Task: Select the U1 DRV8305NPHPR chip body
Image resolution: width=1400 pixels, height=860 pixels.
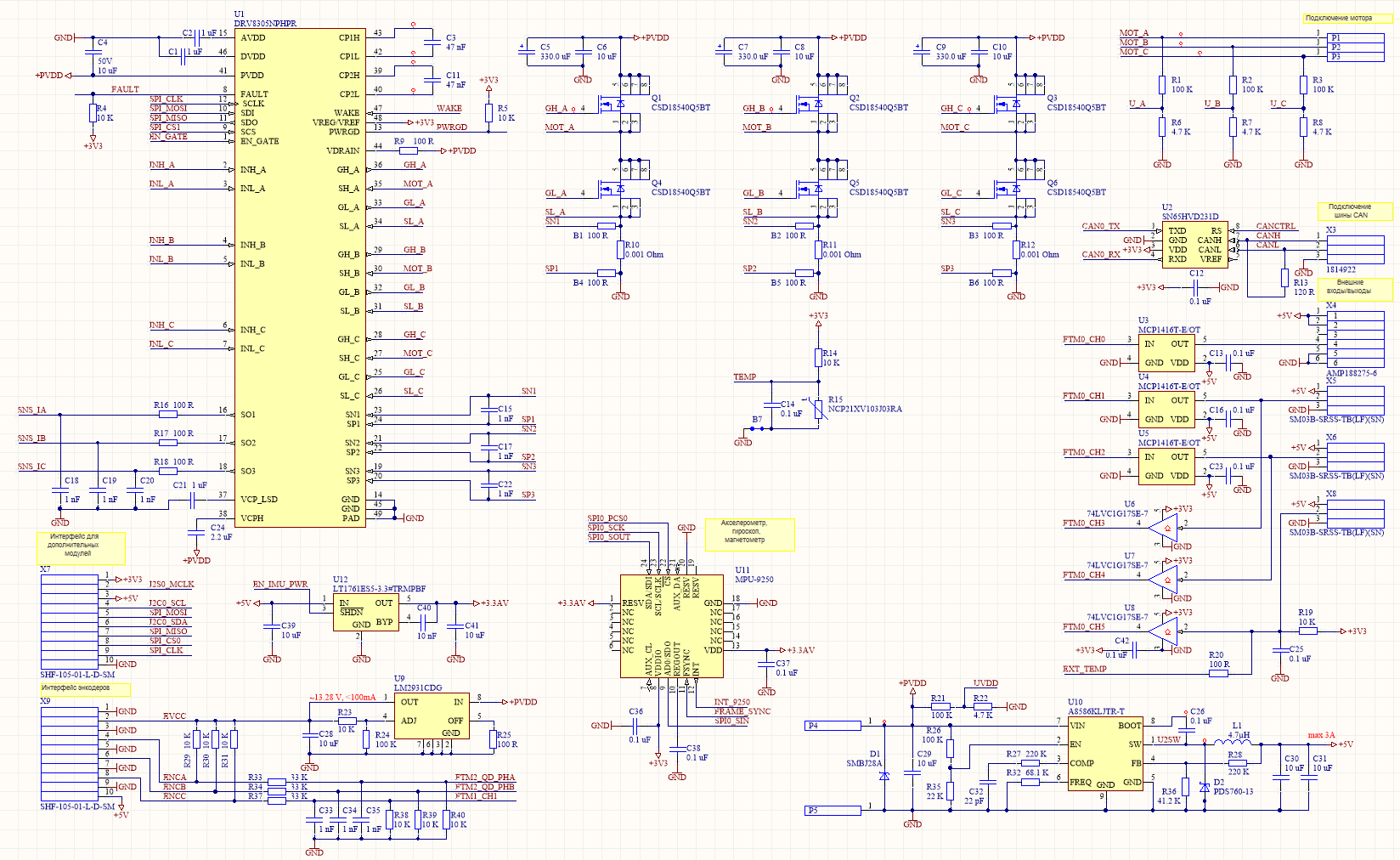Action: (300, 278)
